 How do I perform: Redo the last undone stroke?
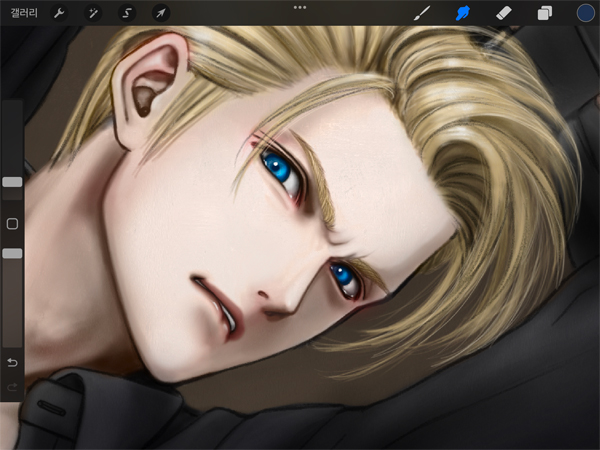click(x=12, y=387)
